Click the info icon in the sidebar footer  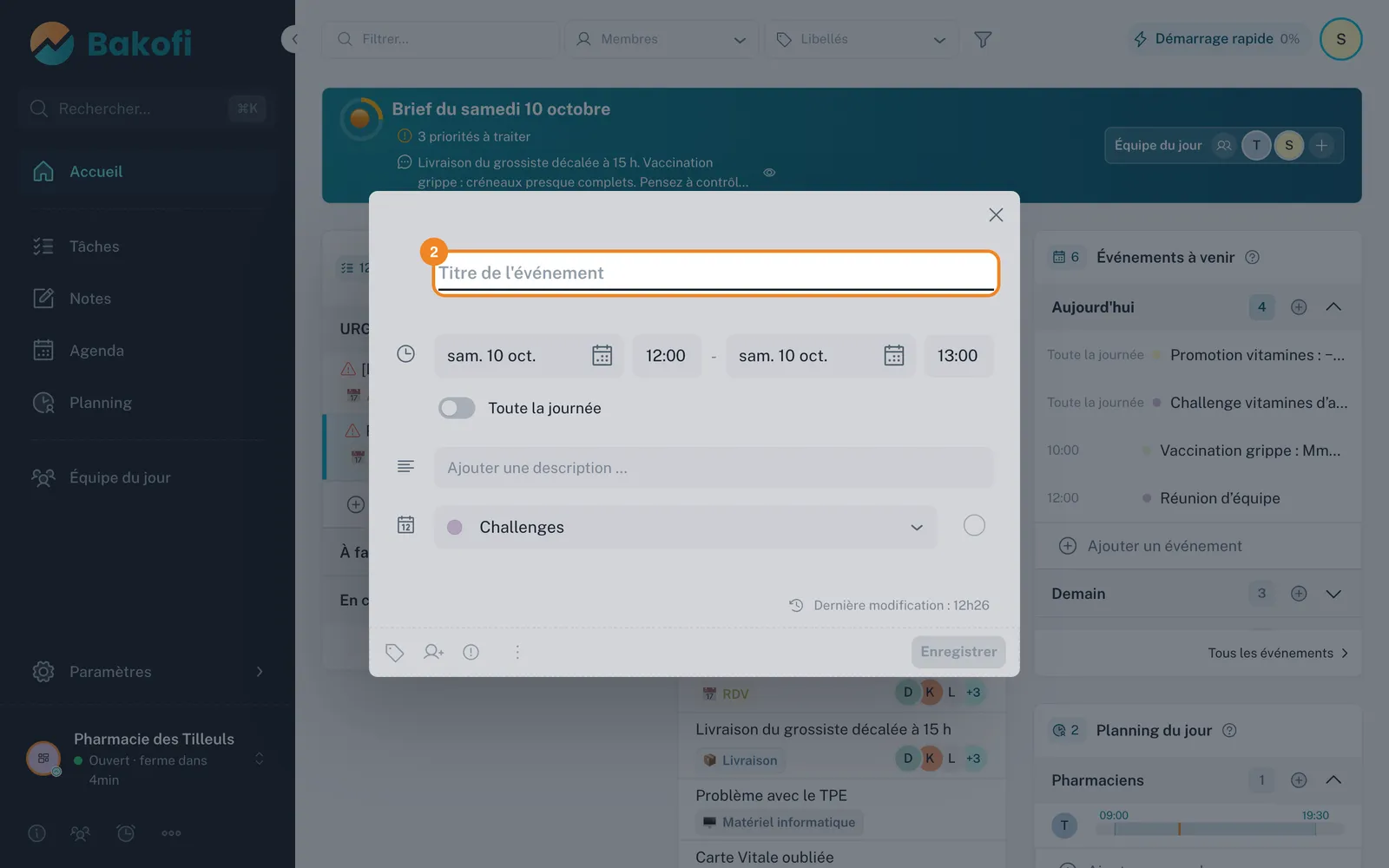(x=36, y=833)
